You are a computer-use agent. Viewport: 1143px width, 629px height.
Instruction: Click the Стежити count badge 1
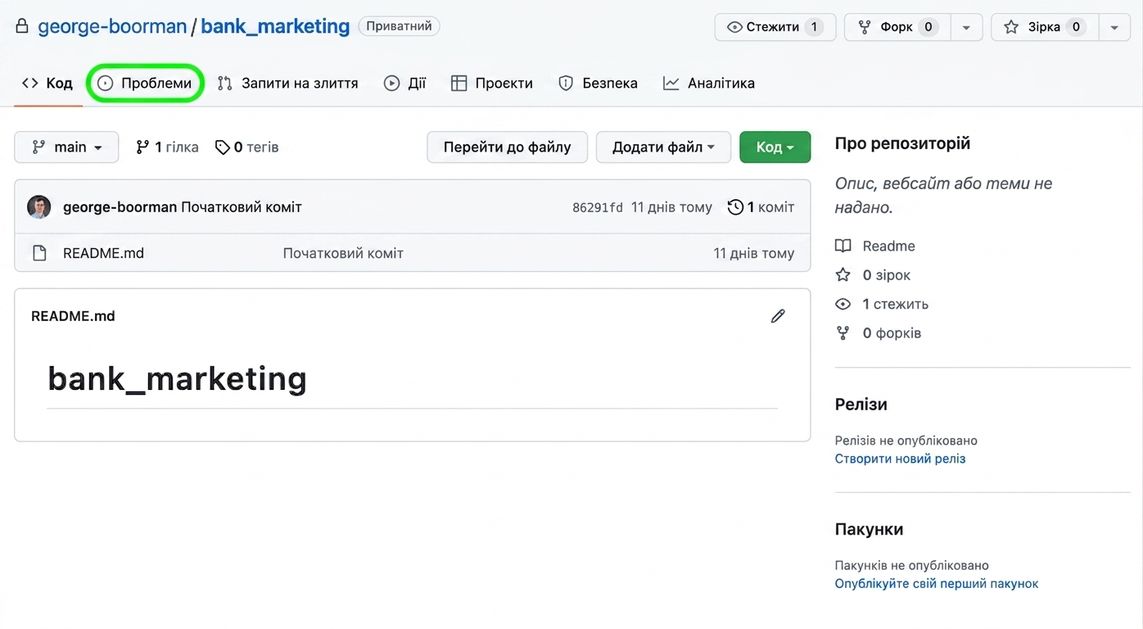(x=814, y=27)
